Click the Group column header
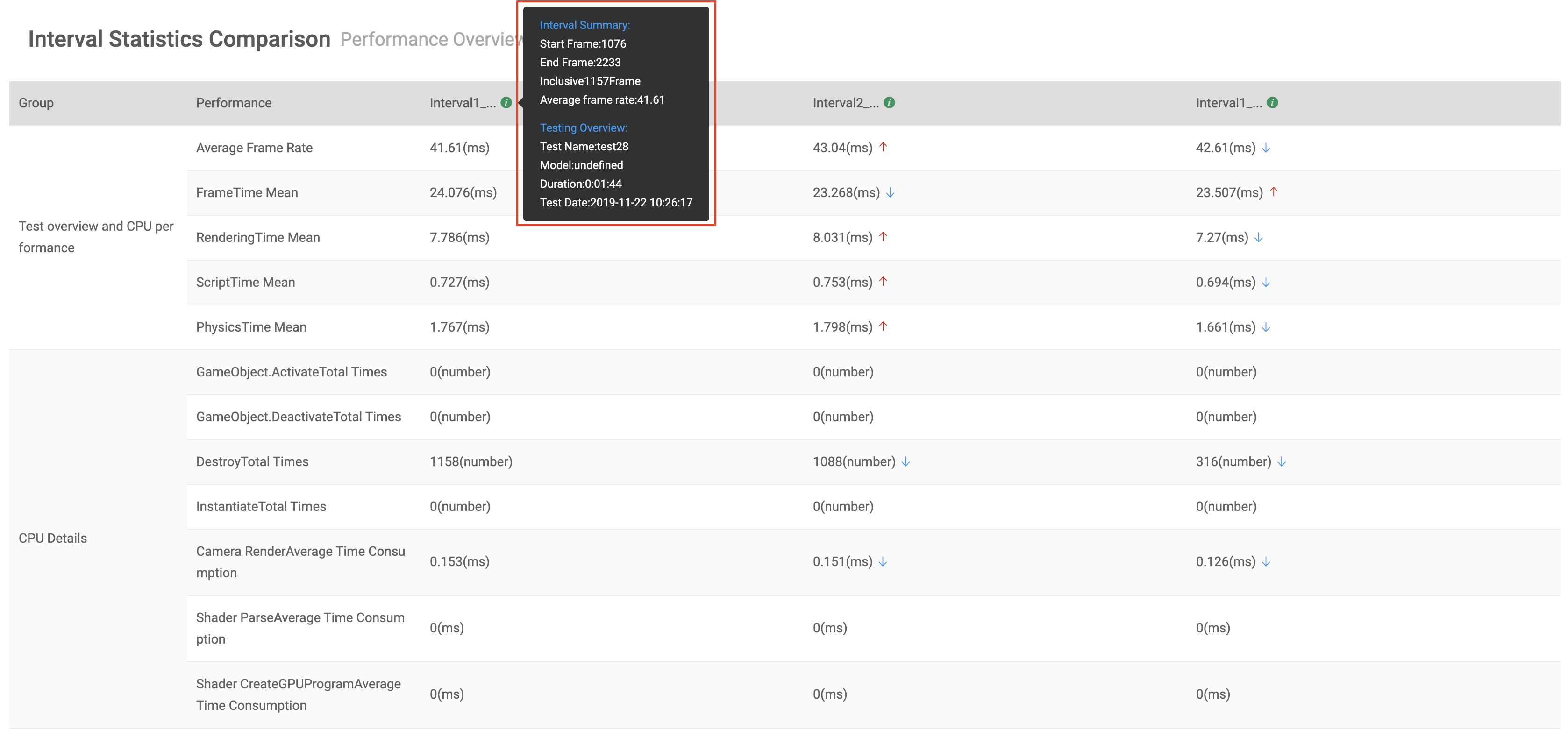 36,103
